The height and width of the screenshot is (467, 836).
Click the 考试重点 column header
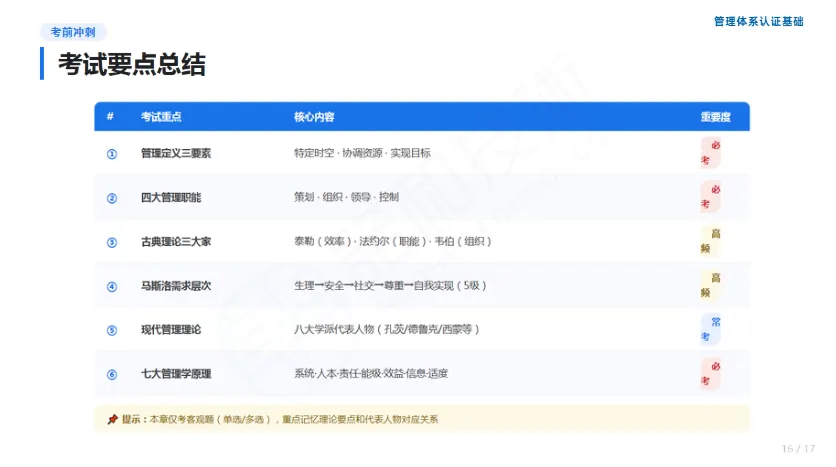coord(161,117)
